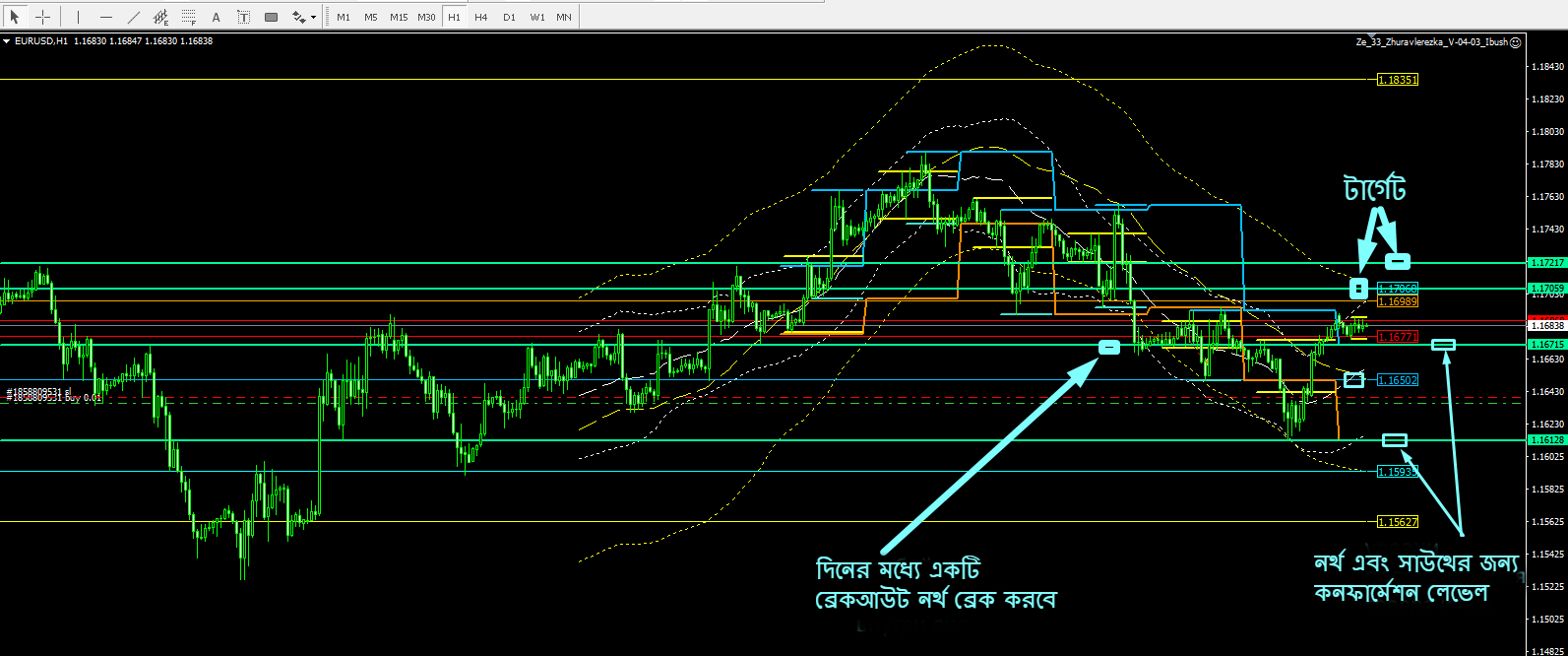
Task: Switch chart to D1 daily timeframe
Action: point(508,17)
